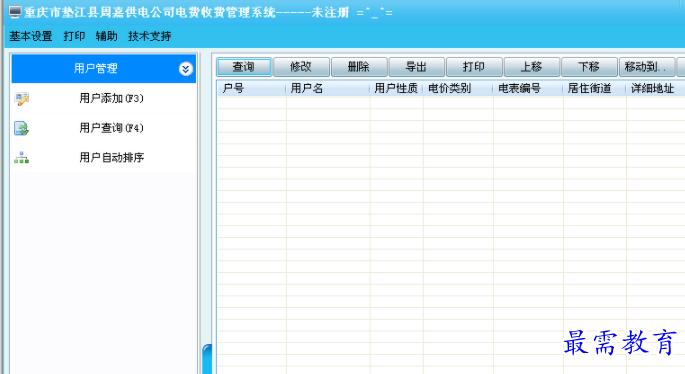Sort by 电表编号 column header
The width and height of the screenshot is (685, 374).
[529, 89]
